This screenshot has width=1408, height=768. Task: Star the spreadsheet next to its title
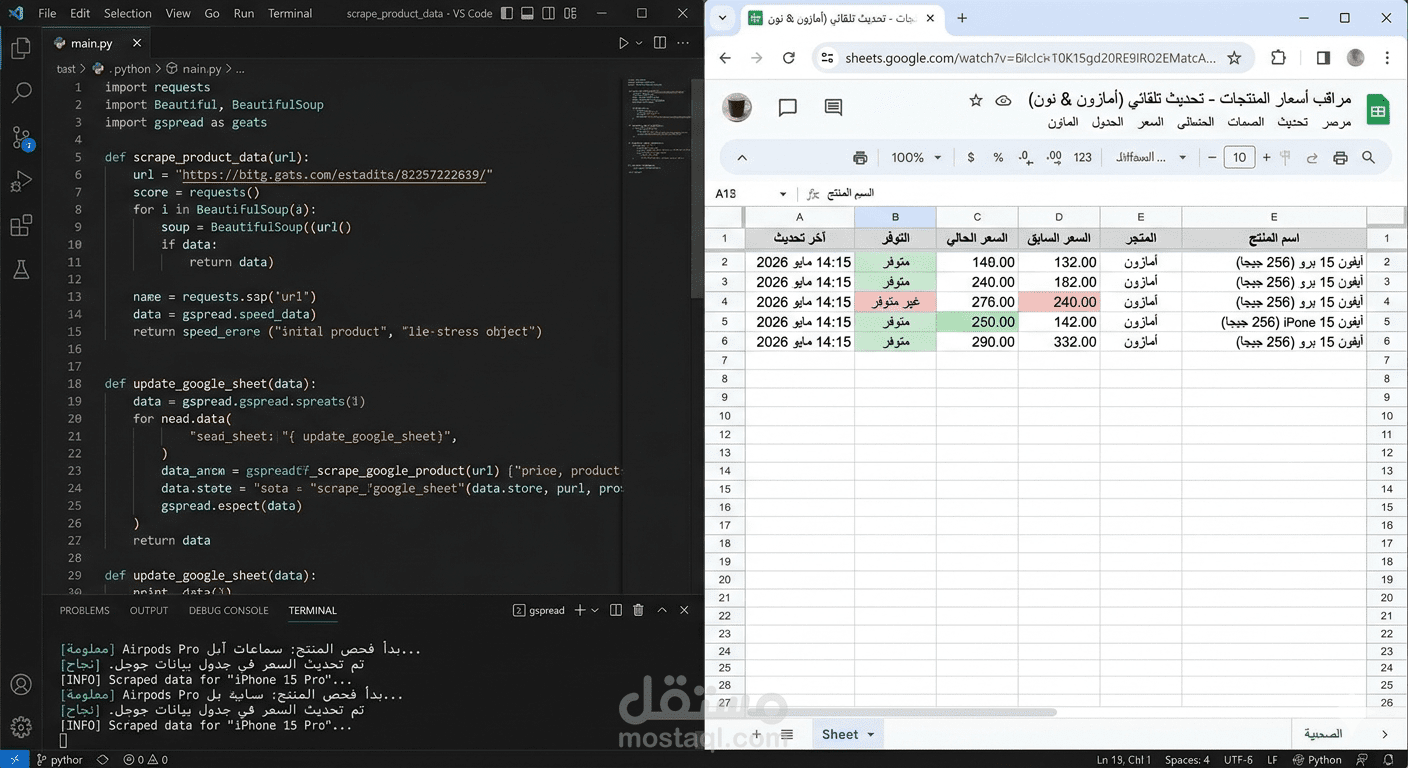pos(976,100)
